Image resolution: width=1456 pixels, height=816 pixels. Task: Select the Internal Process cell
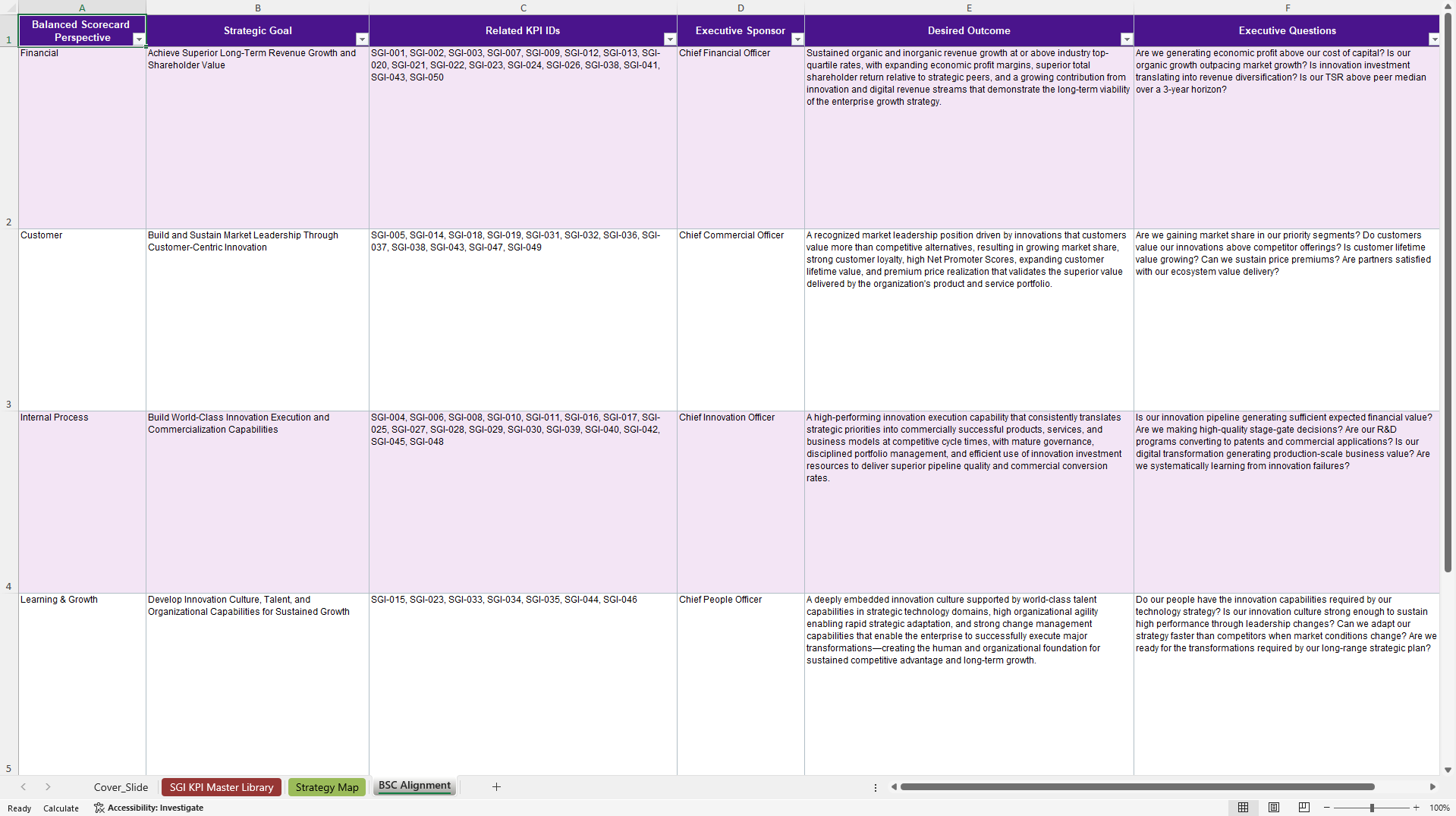[82, 503]
